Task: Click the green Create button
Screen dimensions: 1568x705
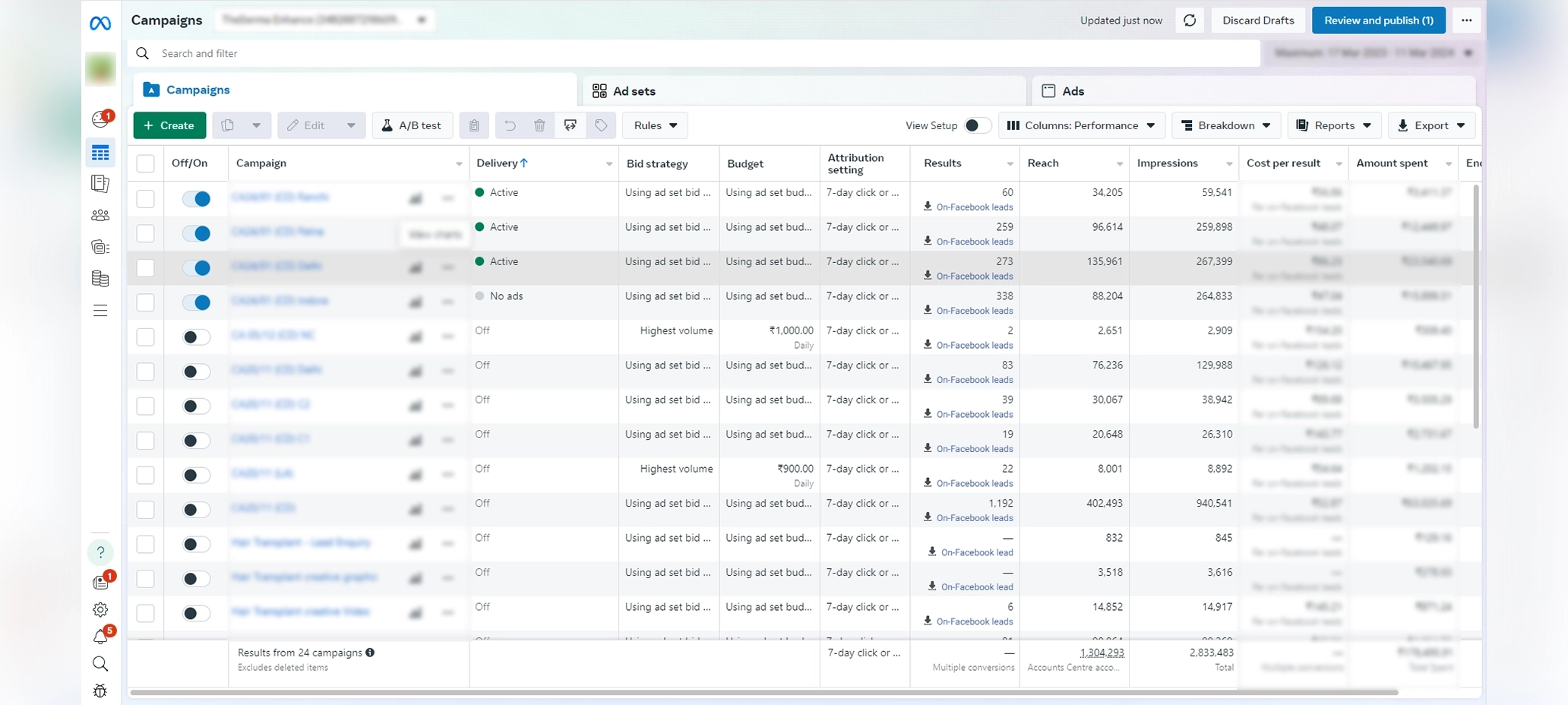Action: [169, 125]
